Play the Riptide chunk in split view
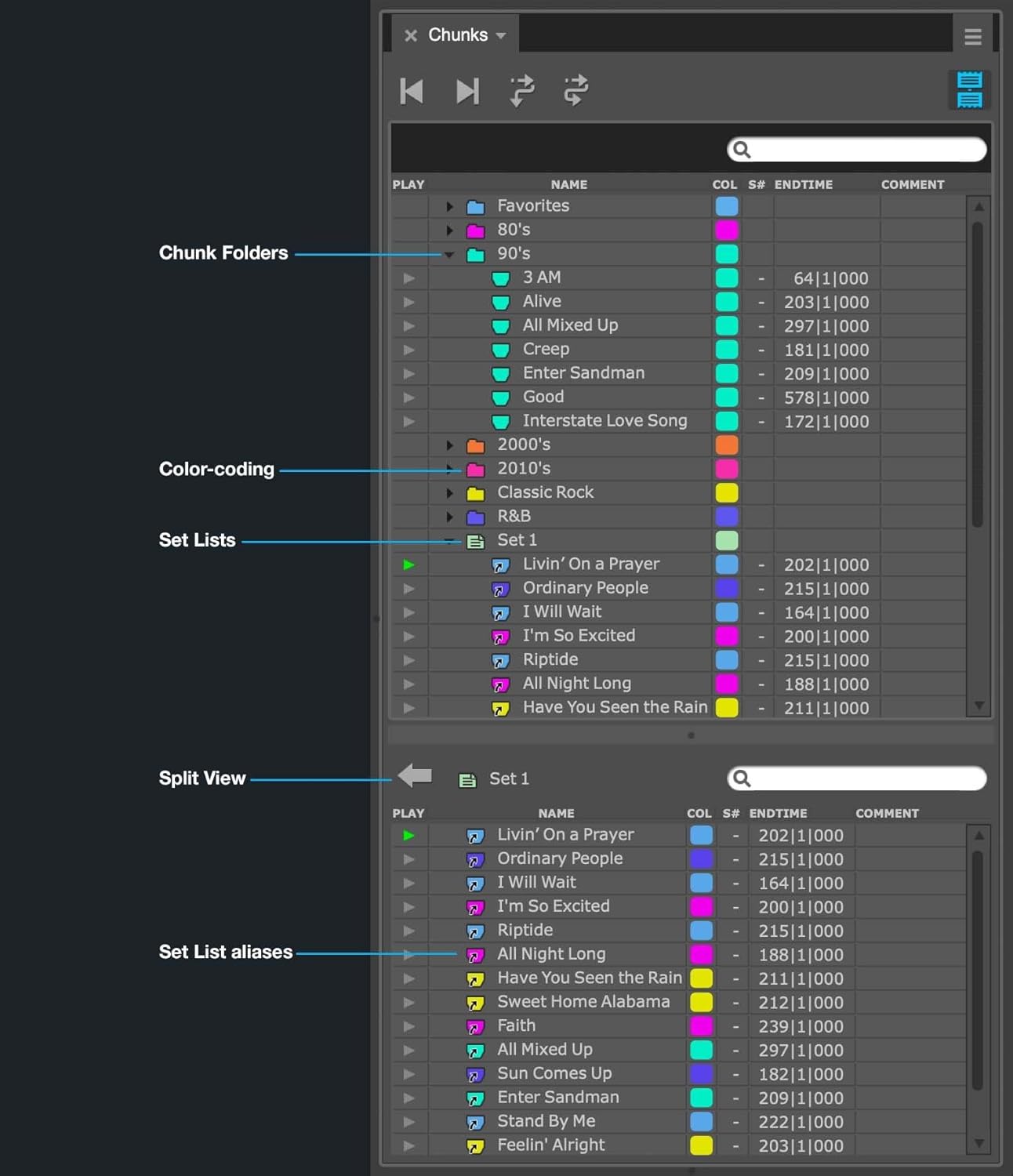Image resolution: width=1013 pixels, height=1176 pixels. pyautogui.click(x=408, y=931)
